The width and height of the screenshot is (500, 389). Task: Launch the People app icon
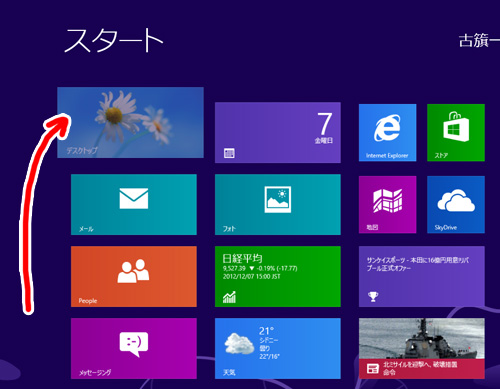133,271
